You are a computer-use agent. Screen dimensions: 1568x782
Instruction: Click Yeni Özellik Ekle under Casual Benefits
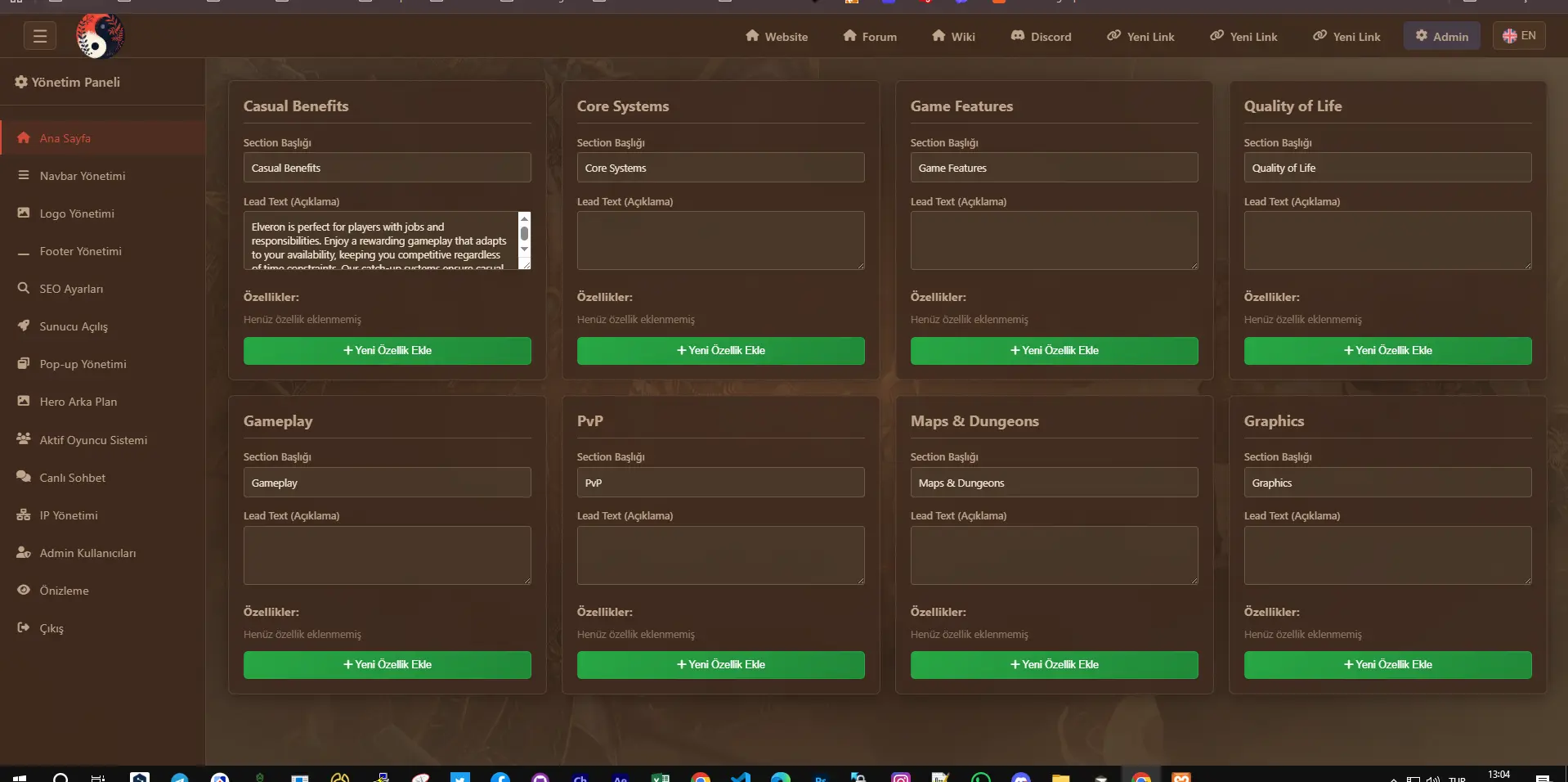point(387,351)
